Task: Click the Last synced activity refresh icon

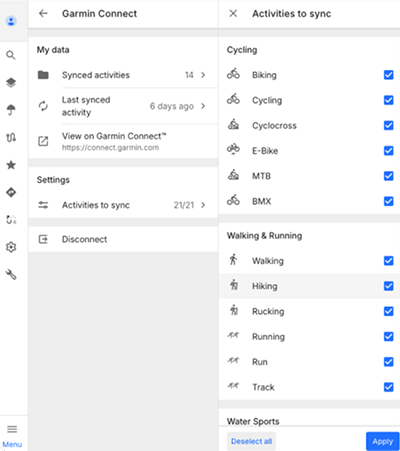Action: (x=43, y=106)
